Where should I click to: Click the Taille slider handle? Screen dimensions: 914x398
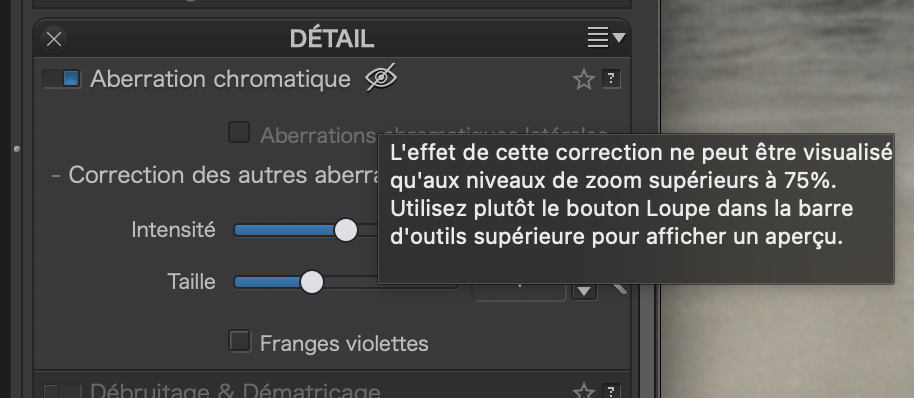[x=312, y=282]
